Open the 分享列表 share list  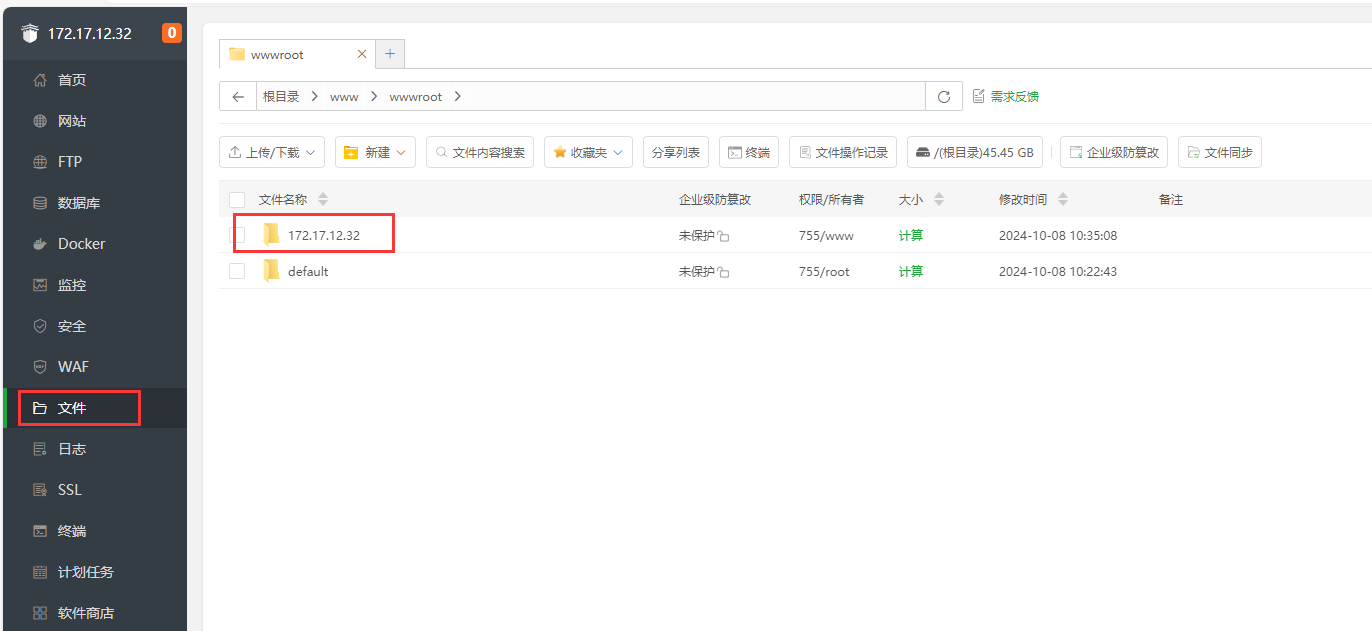(676, 152)
